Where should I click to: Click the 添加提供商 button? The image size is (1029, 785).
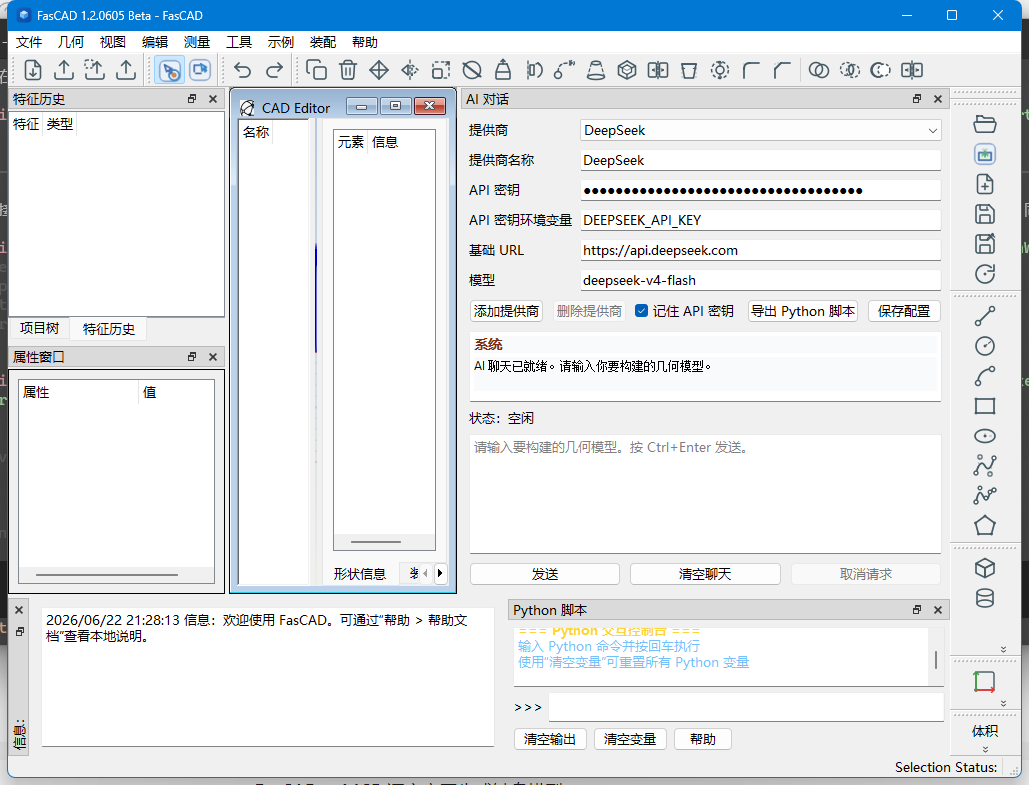[506, 311]
